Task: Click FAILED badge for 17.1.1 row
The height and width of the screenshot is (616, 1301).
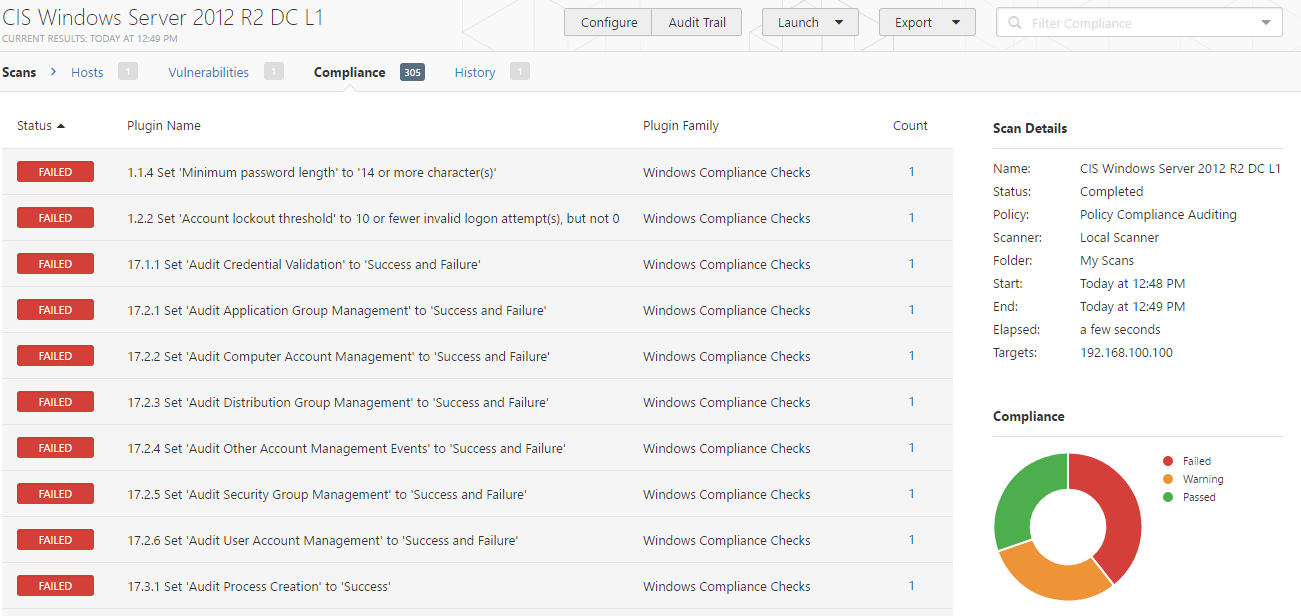Action: (x=55, y=264)
